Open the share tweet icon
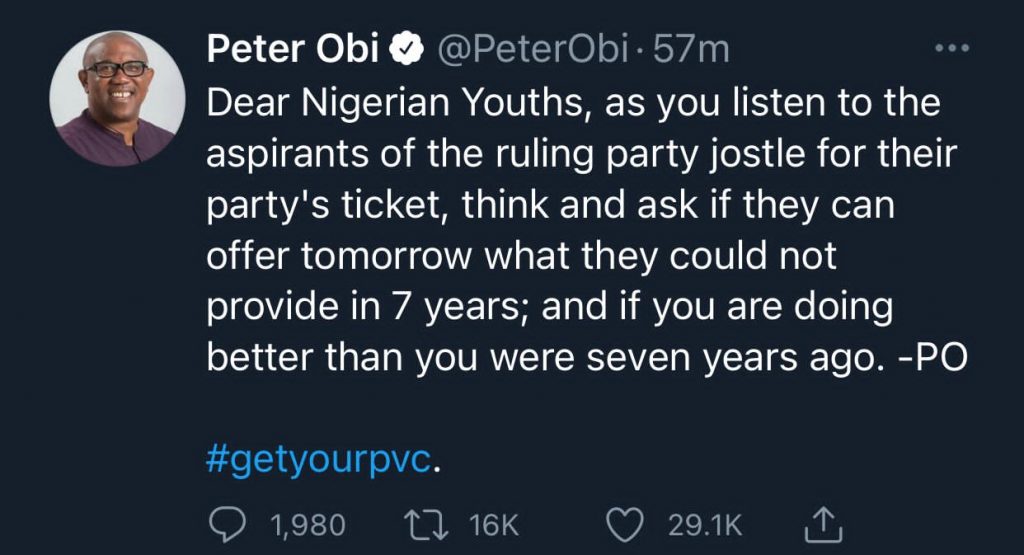This screenshot has height=555, width=1024. coord(823,524)
